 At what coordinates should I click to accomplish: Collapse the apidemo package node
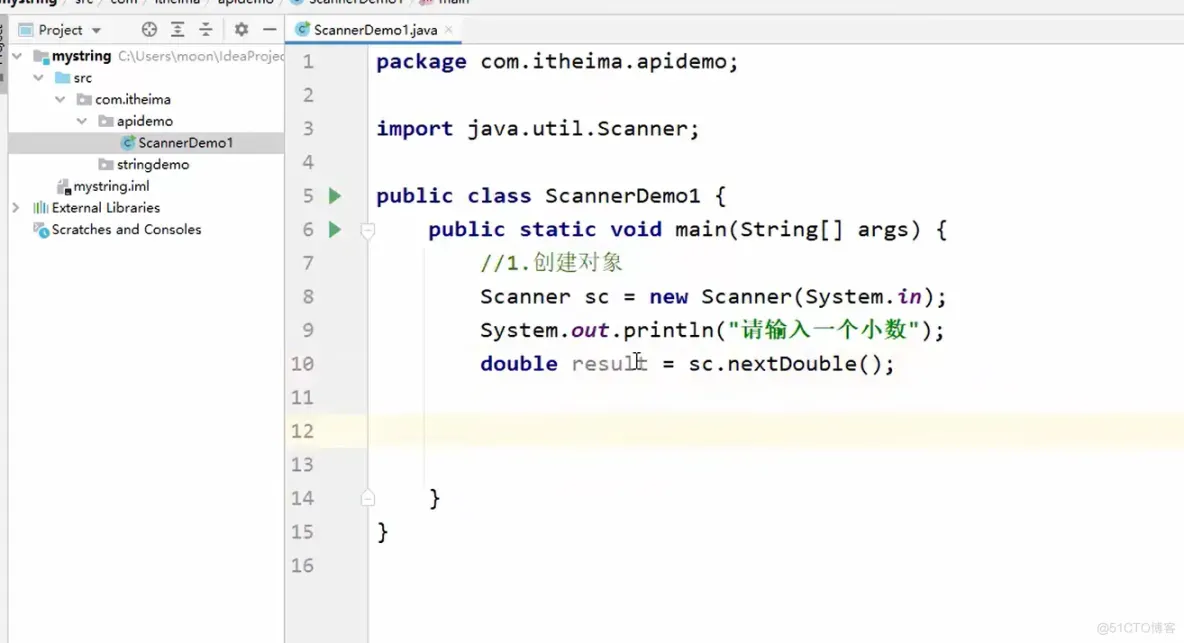[x=82, y=121]
